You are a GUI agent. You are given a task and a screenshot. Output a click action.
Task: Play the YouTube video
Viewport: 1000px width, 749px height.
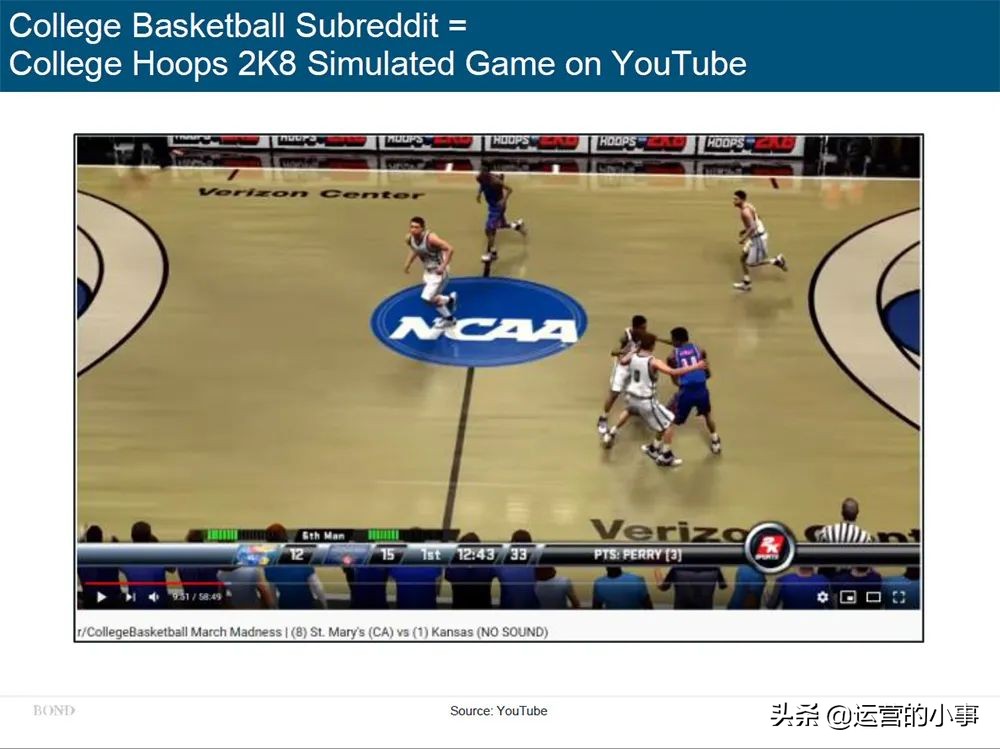(101, 597)
